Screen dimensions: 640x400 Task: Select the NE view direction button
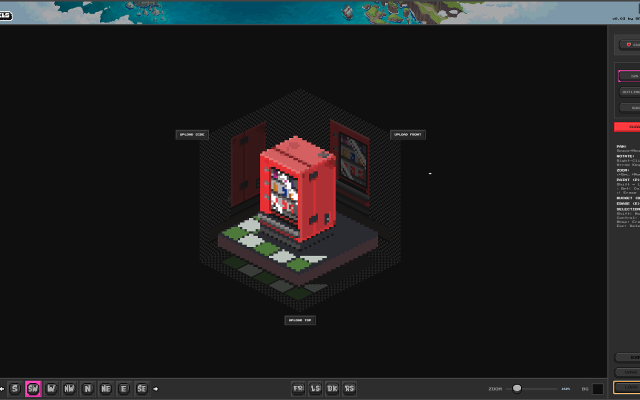point(106,389)
